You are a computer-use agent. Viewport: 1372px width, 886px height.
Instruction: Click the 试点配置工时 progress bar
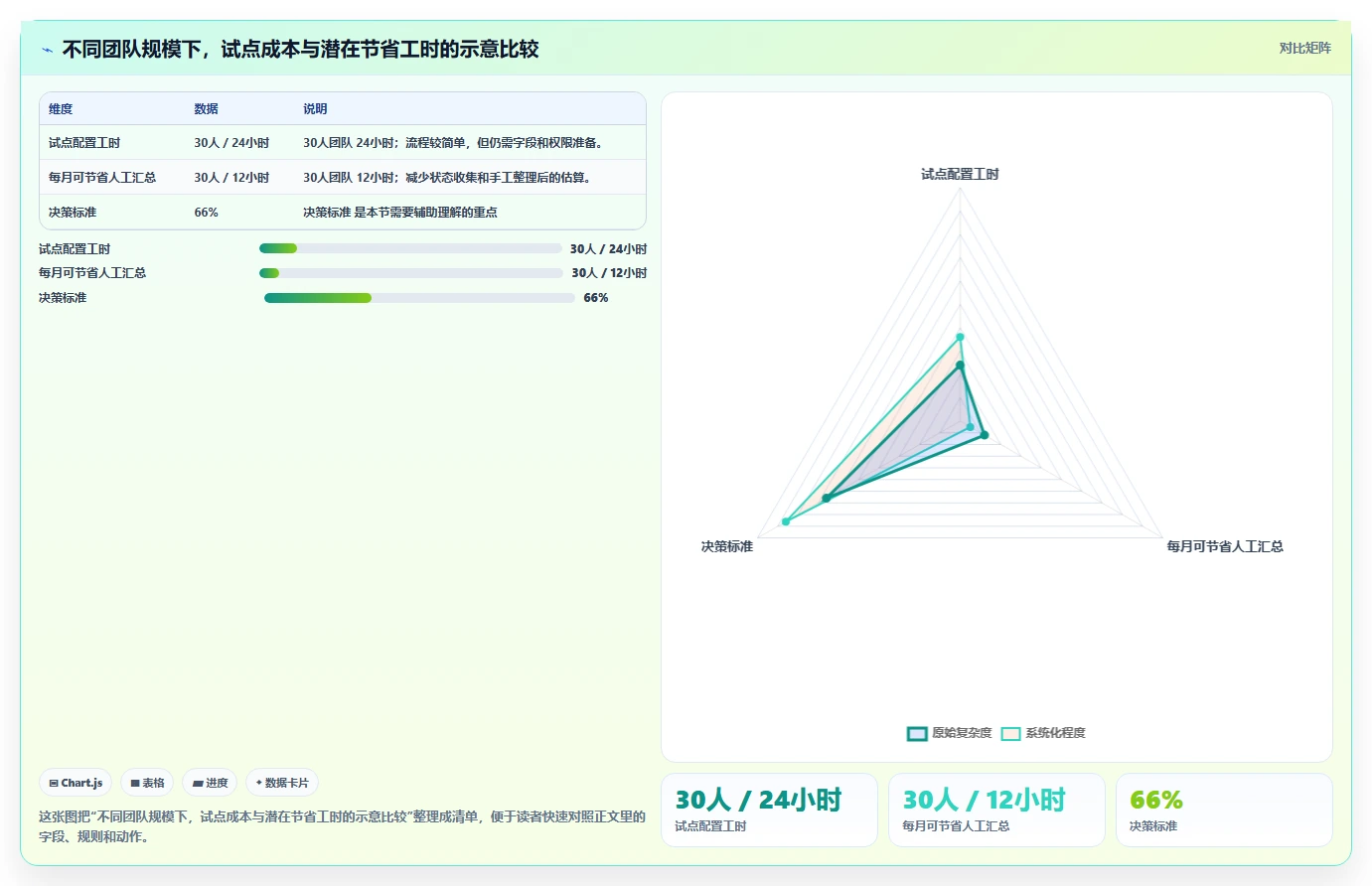click(x=410, y=248)
